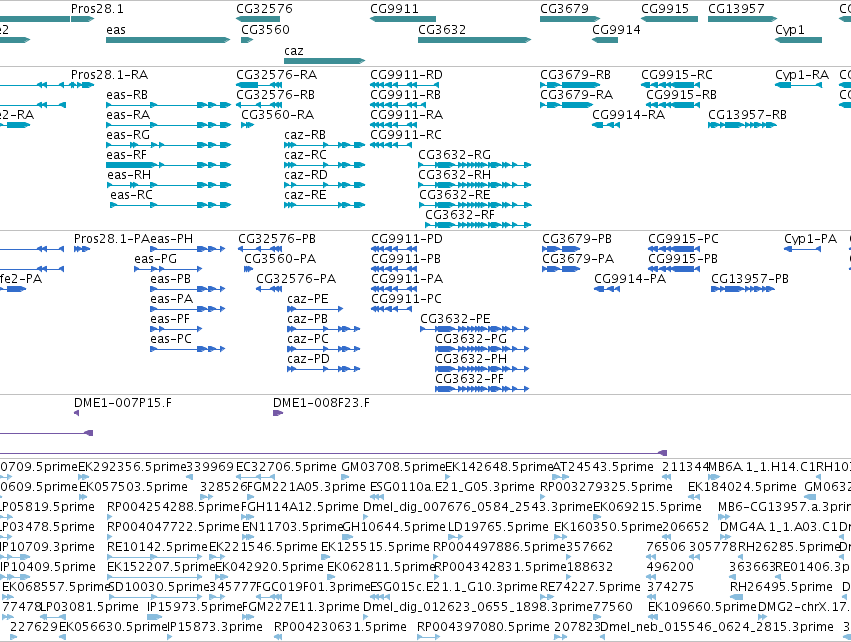This screenshot has height=642, width=851.
Task: Click the caz-RE transcript label
Action: pos(306,195)
